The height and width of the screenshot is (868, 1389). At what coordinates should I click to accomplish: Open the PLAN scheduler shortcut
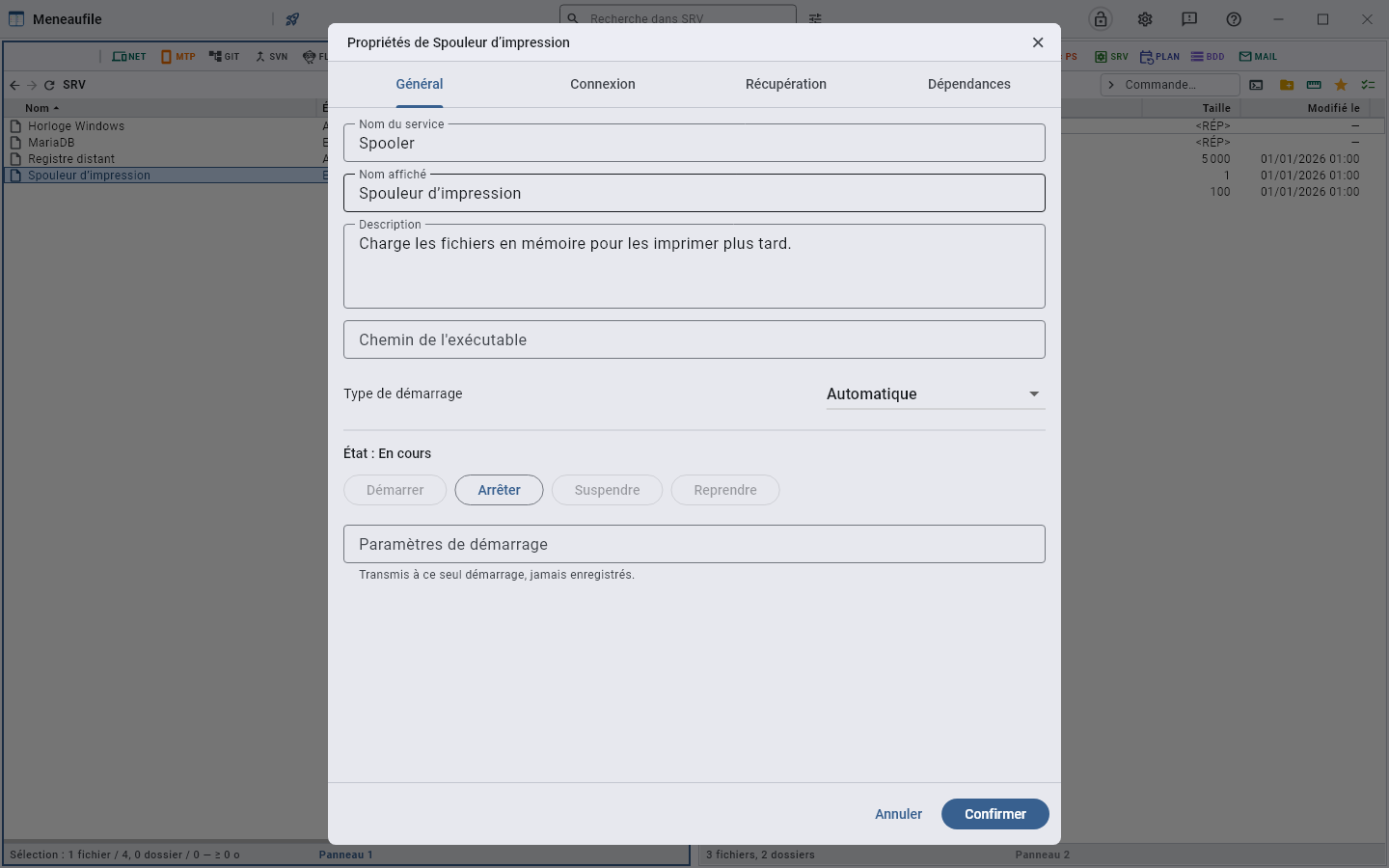pyautogui.click(x=1159, y=57)
